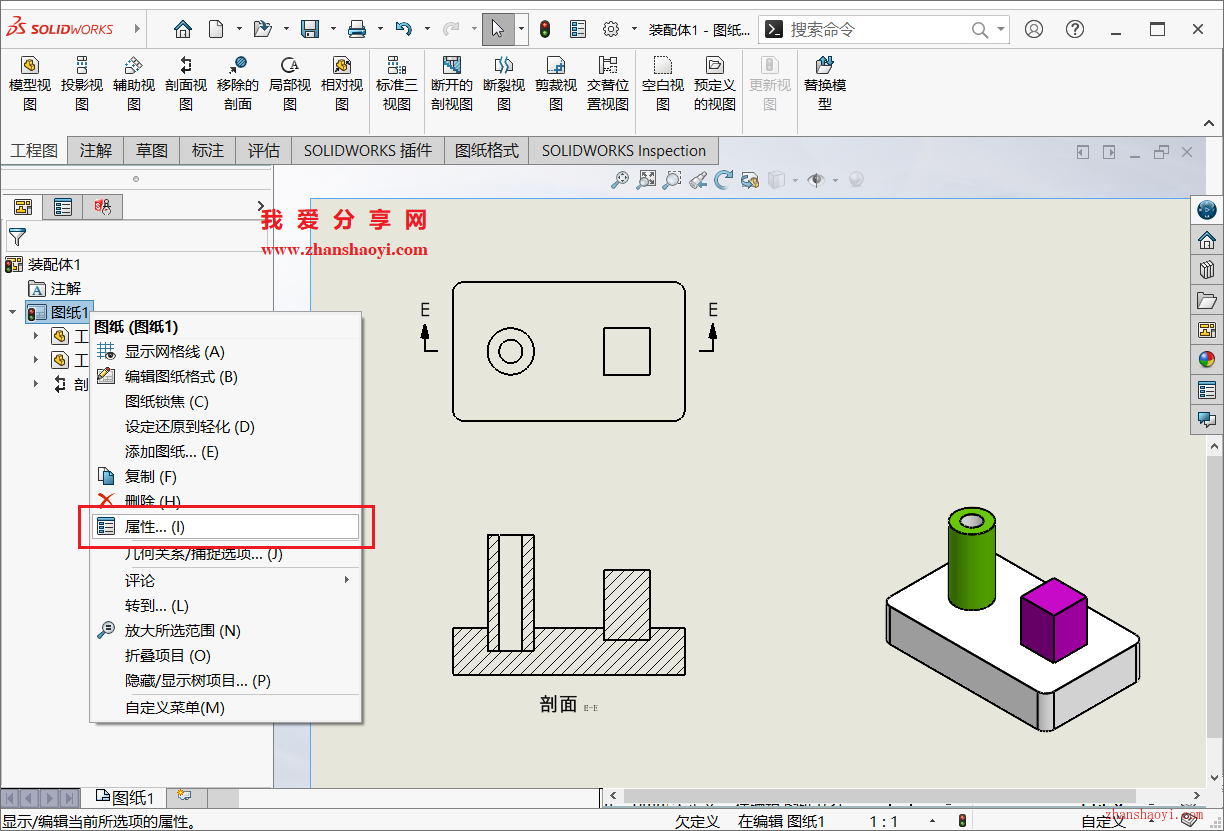Click the Rotate View icon in heads-up toolbar
This screenshot has height=831, width=1224.
click(x=723, y=180)
